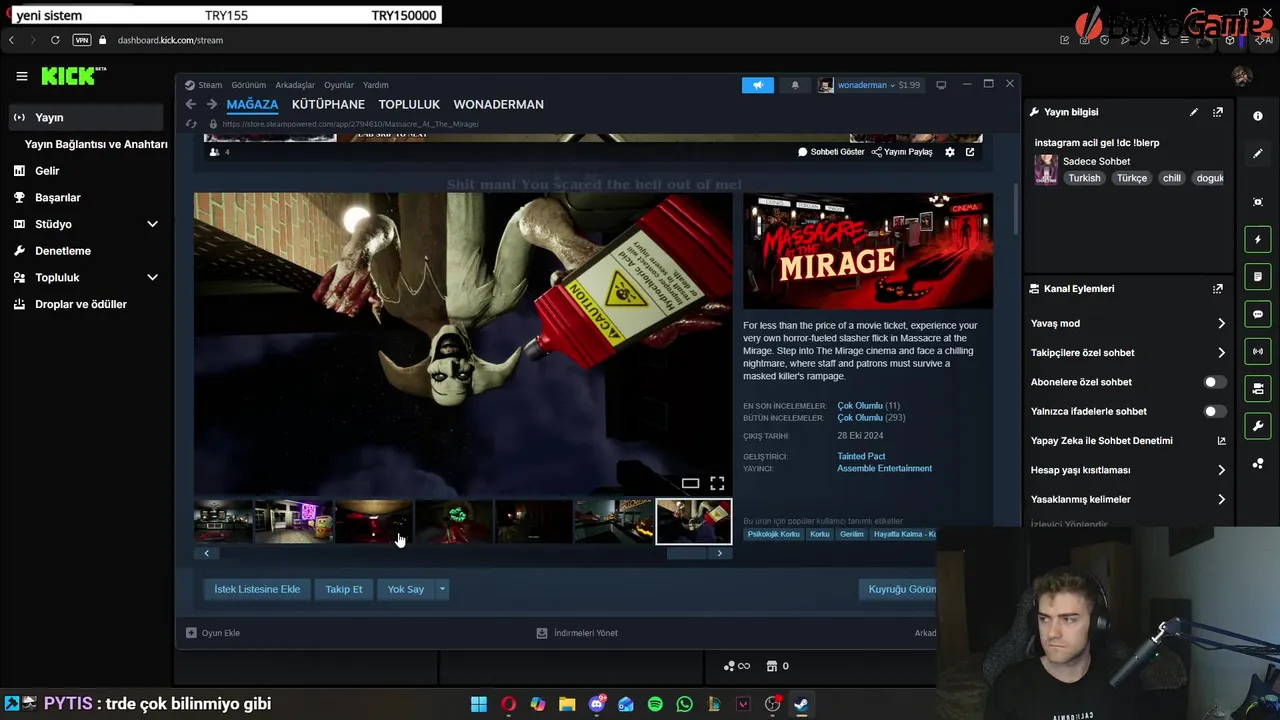Go back in Steam navigation
1280x720 pixels.
click(191, 104)
